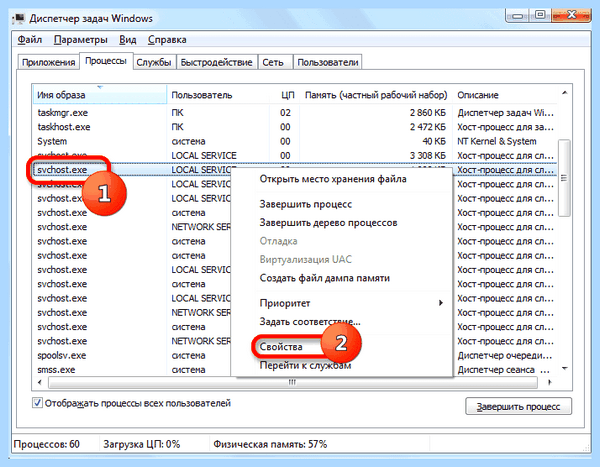Click the NT Kernel & System description
This screenshot has height=467, width=600.
pyautogui.click(x=497, y=141)
